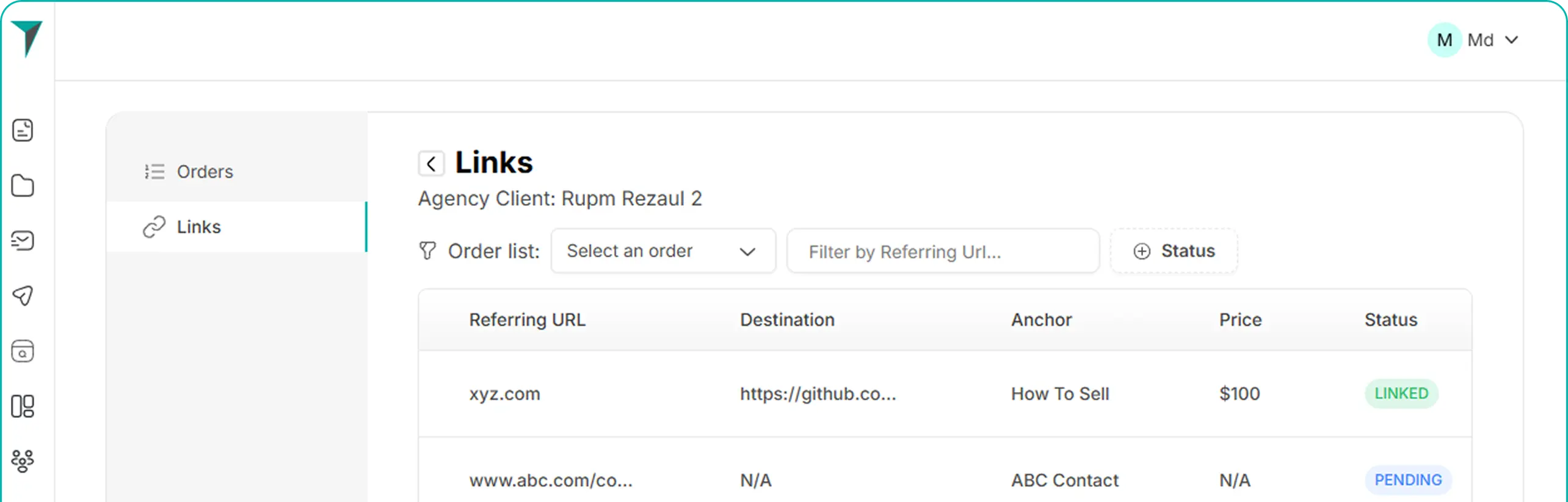
Task: Click the LINKED status badge
Action: point(1401,394)
